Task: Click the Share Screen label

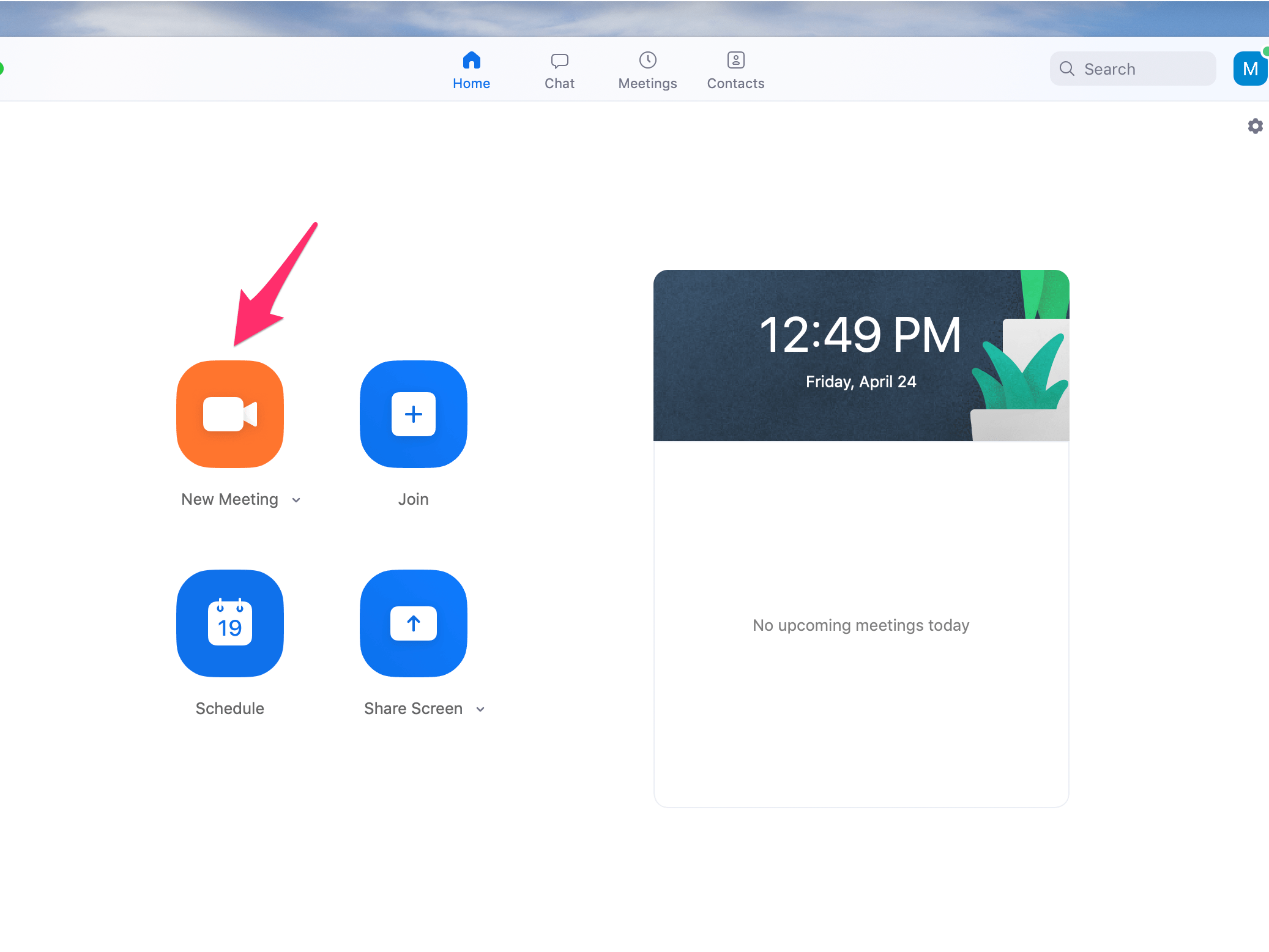Action: pyautogui.click(x=414, y=708)
